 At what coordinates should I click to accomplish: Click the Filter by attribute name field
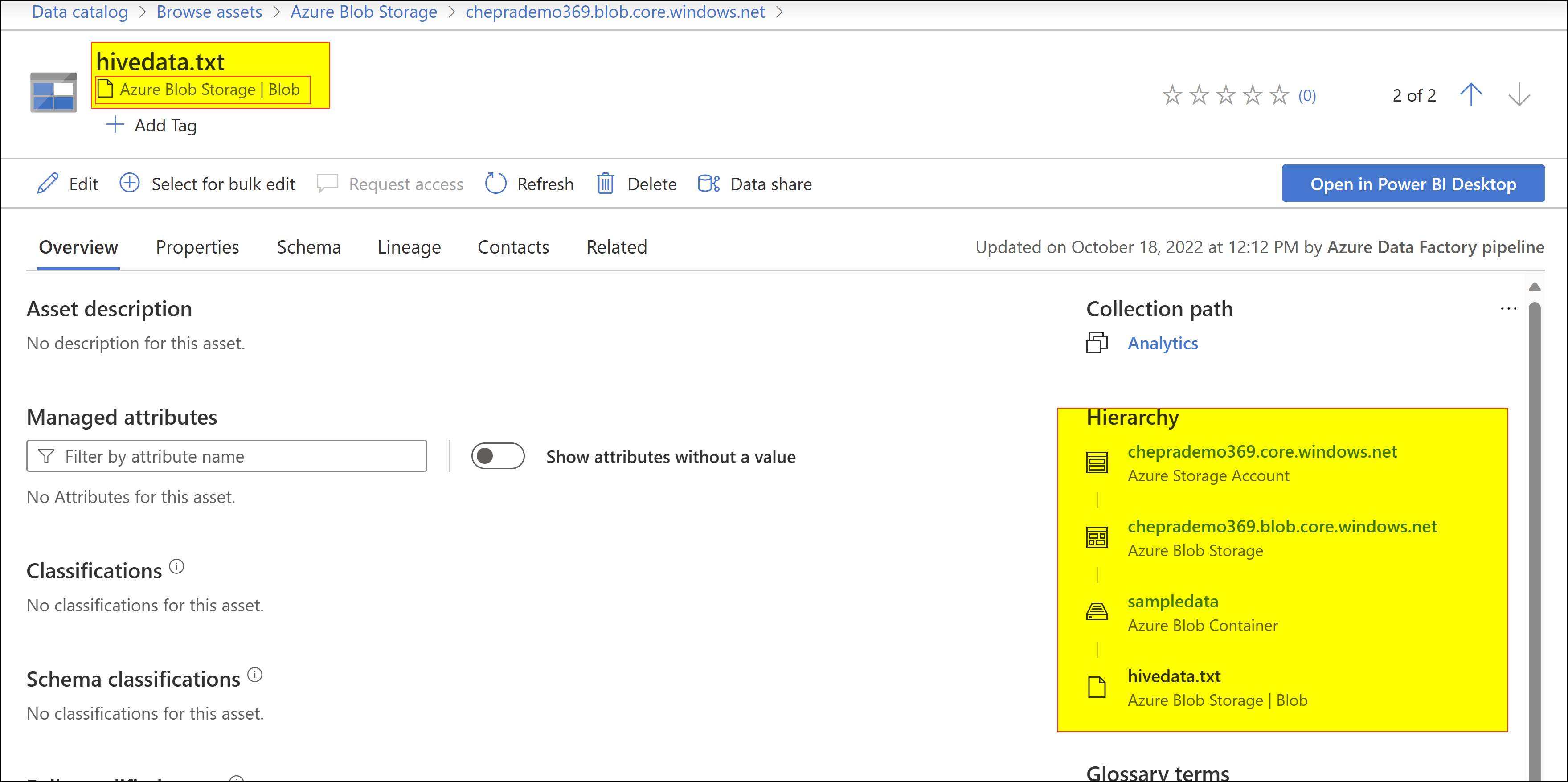coord(226,456)
